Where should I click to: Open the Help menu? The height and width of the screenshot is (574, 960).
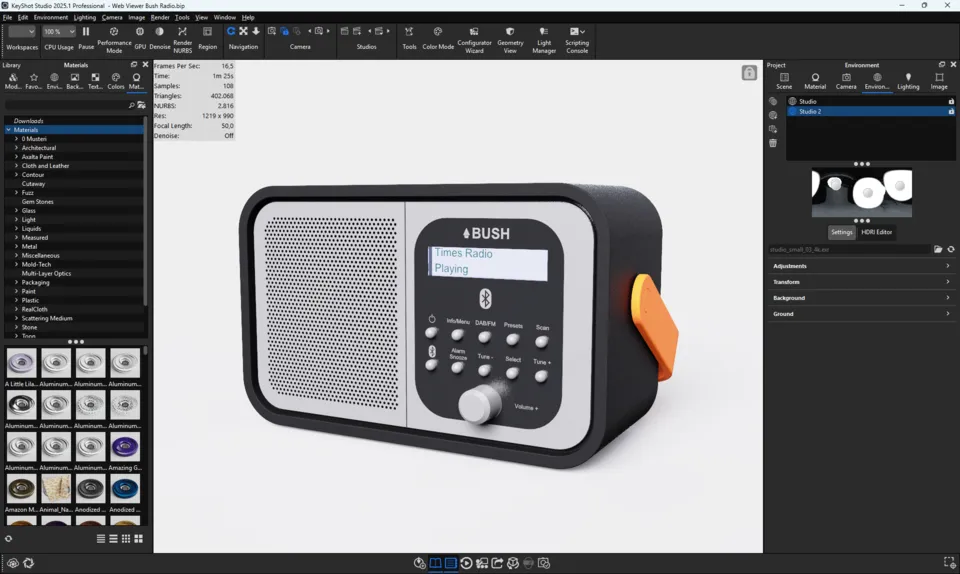coord(248,17)
